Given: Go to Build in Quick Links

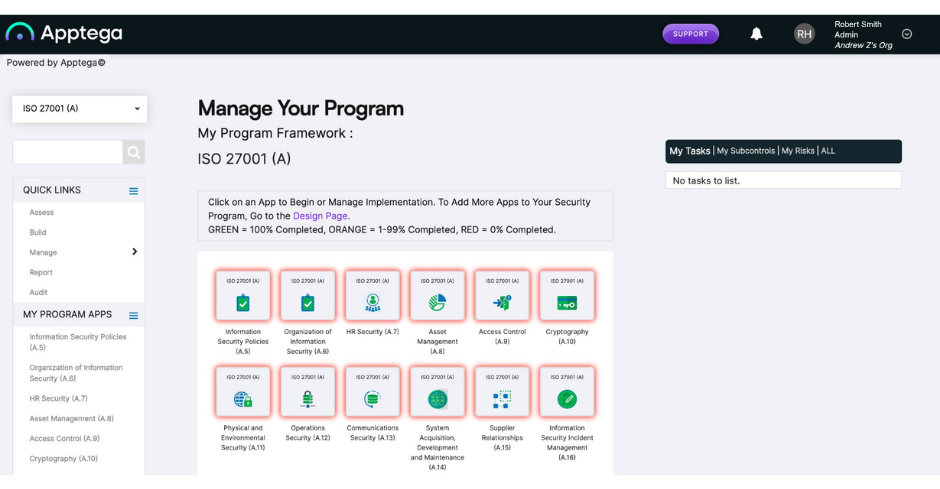Looking at the screenshot, I should [x=38, y=232].
